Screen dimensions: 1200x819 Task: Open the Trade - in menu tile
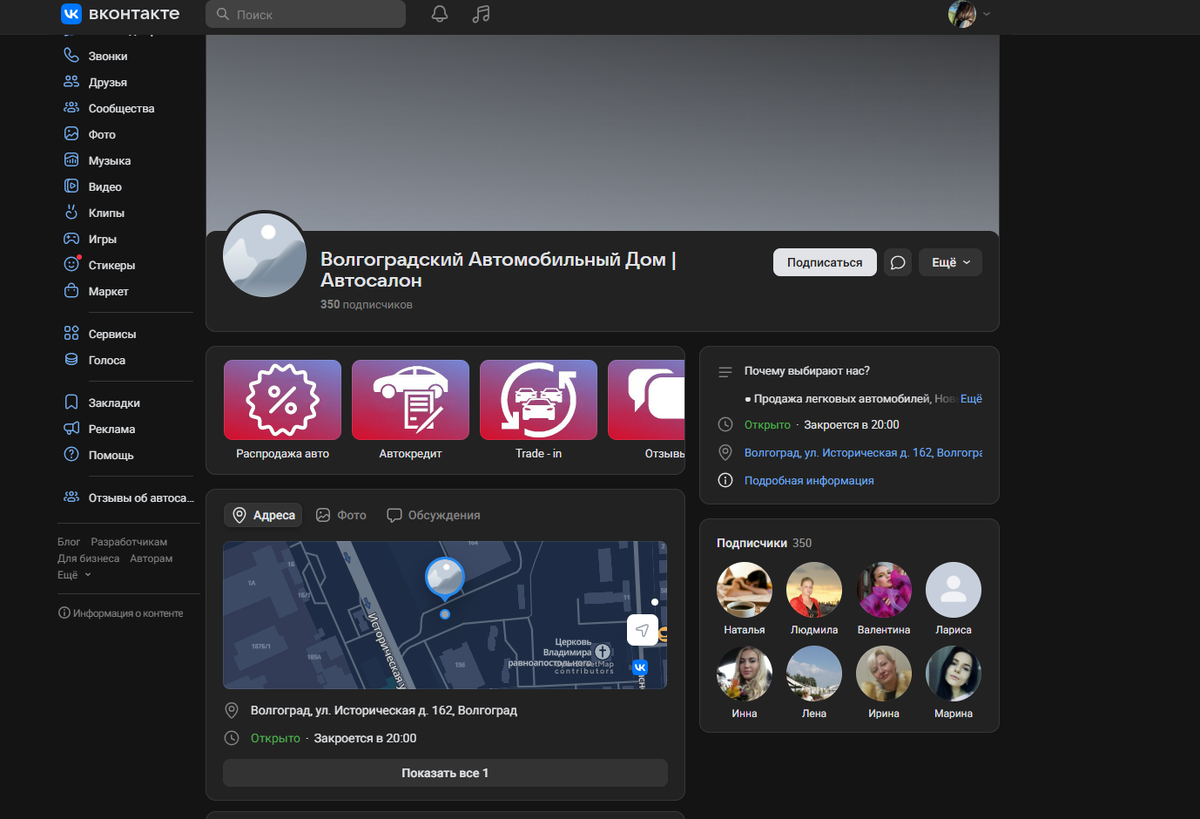coord(538,411)
